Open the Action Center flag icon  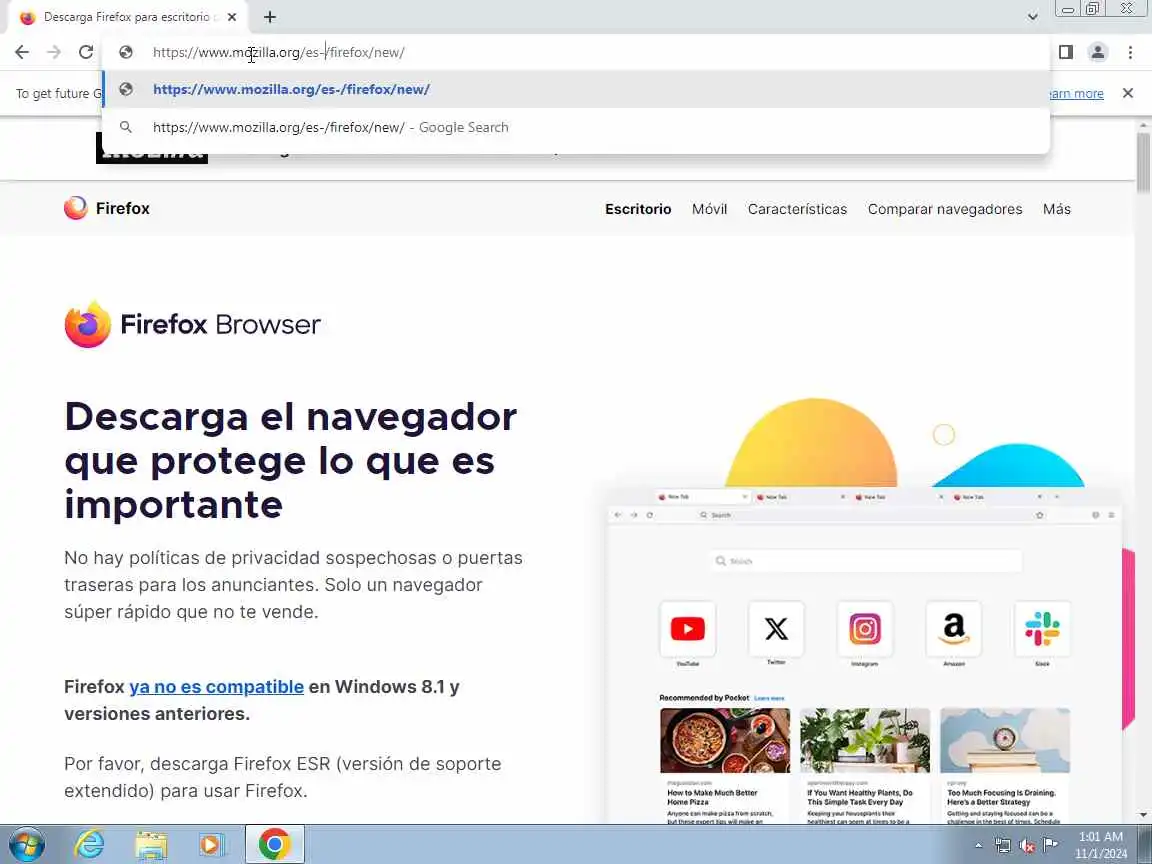pyautogui.click(x=1051, y=845)
